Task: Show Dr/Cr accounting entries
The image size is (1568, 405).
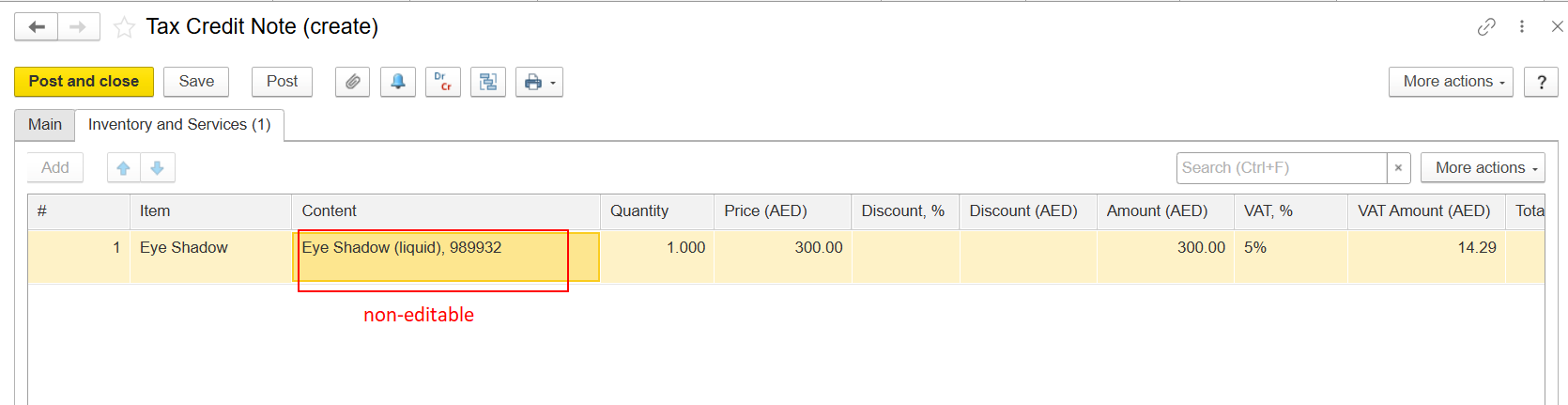Action: click(x=443, y=82)
